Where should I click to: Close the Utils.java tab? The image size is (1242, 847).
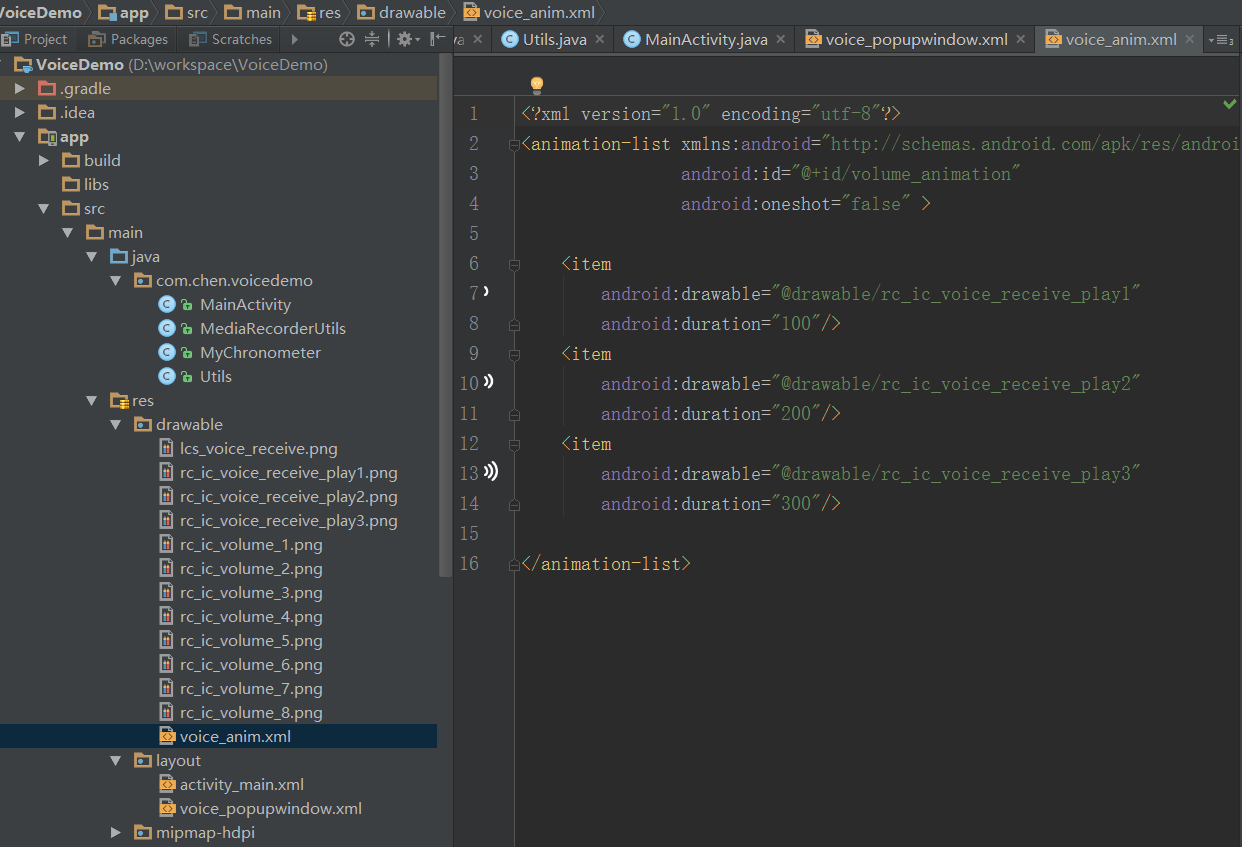pyautogui.click(x=599, y=39)
